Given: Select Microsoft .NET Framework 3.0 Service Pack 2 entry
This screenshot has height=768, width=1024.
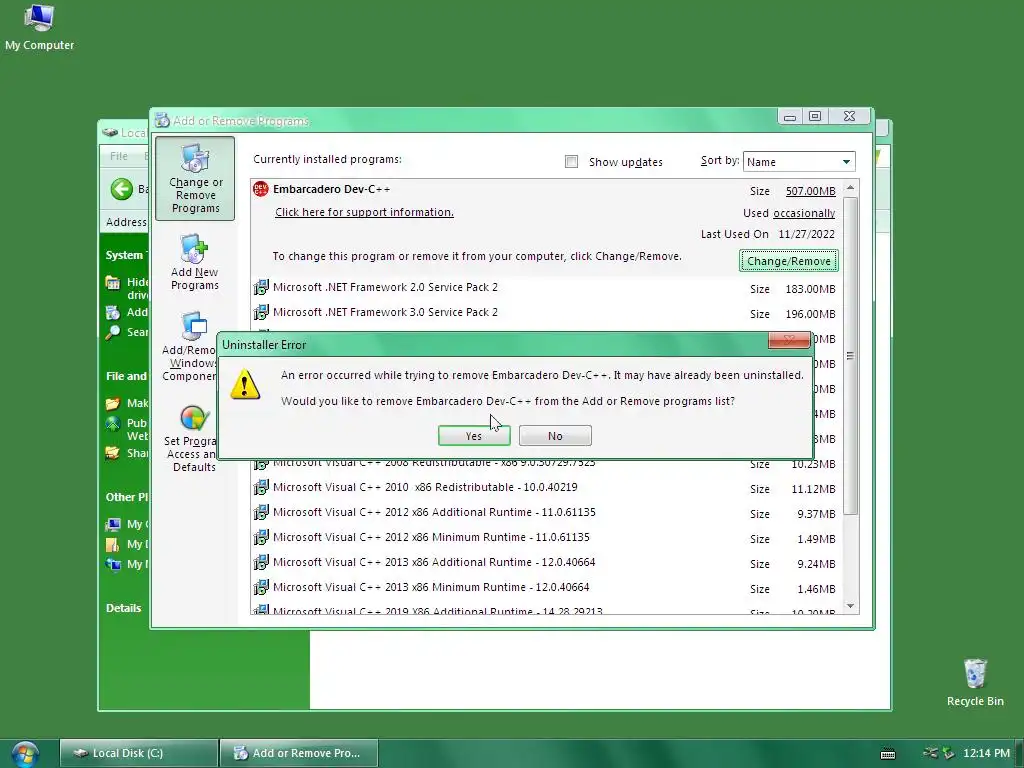Looking at the screenshot, I should click(x=547, y=313).
